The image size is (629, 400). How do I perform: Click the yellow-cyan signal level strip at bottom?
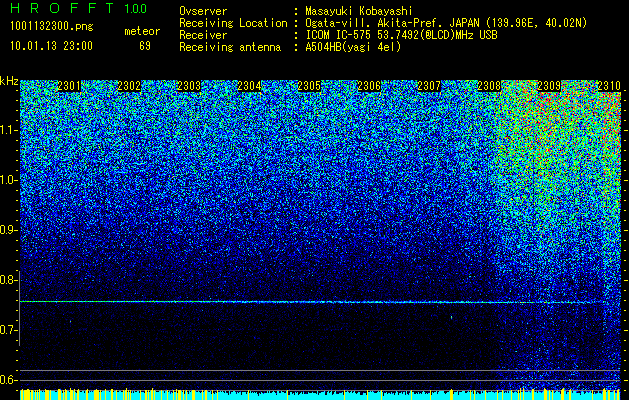(x=320, y=394)
